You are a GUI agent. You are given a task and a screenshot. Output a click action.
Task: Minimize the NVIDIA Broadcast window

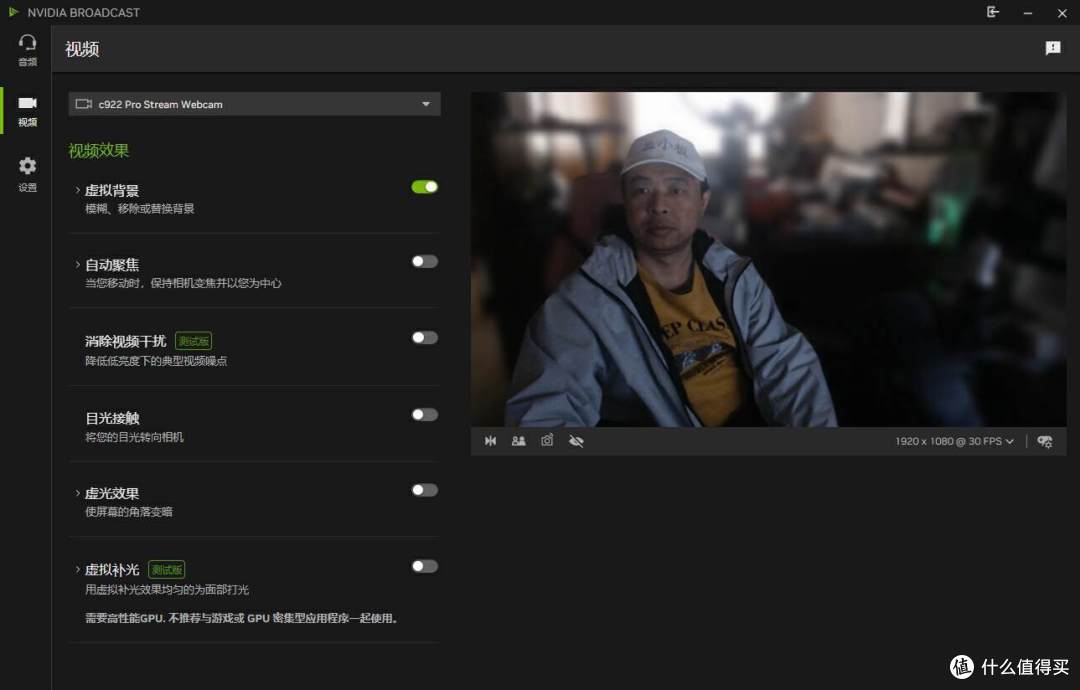pos(1028,12)
